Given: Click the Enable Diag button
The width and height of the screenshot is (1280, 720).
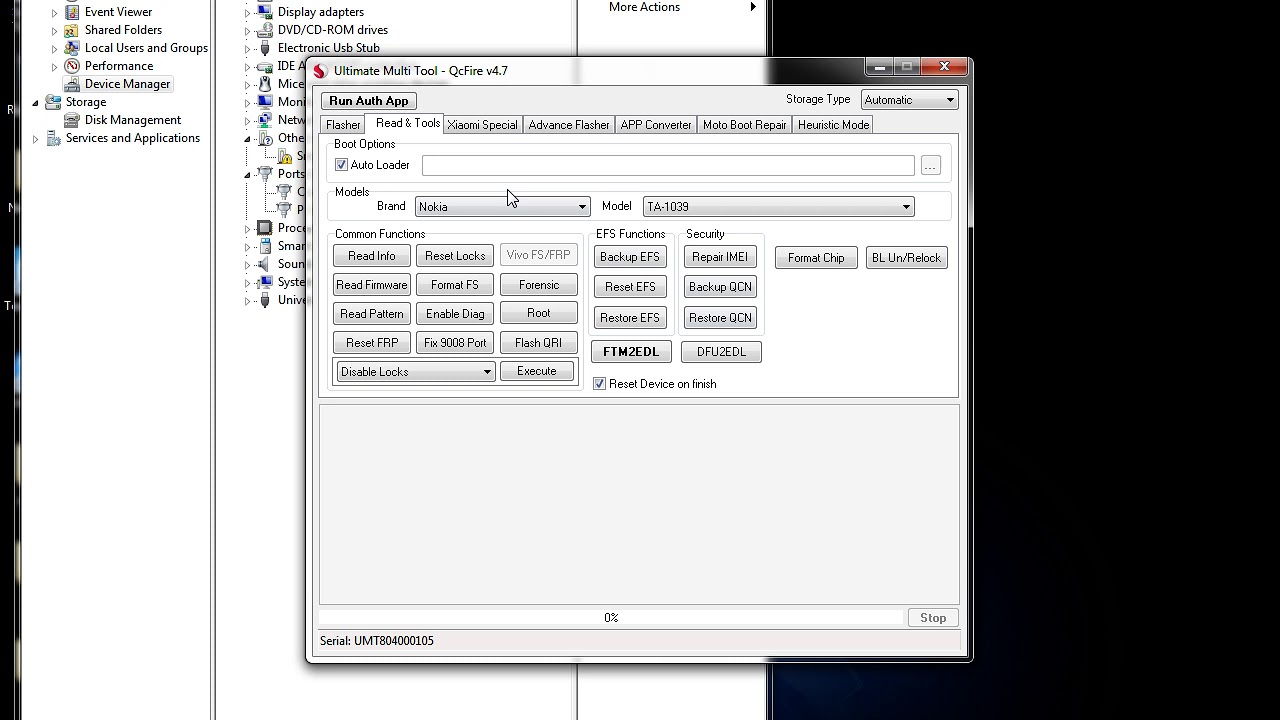Looking at the screenshot, I should point(455,314).
